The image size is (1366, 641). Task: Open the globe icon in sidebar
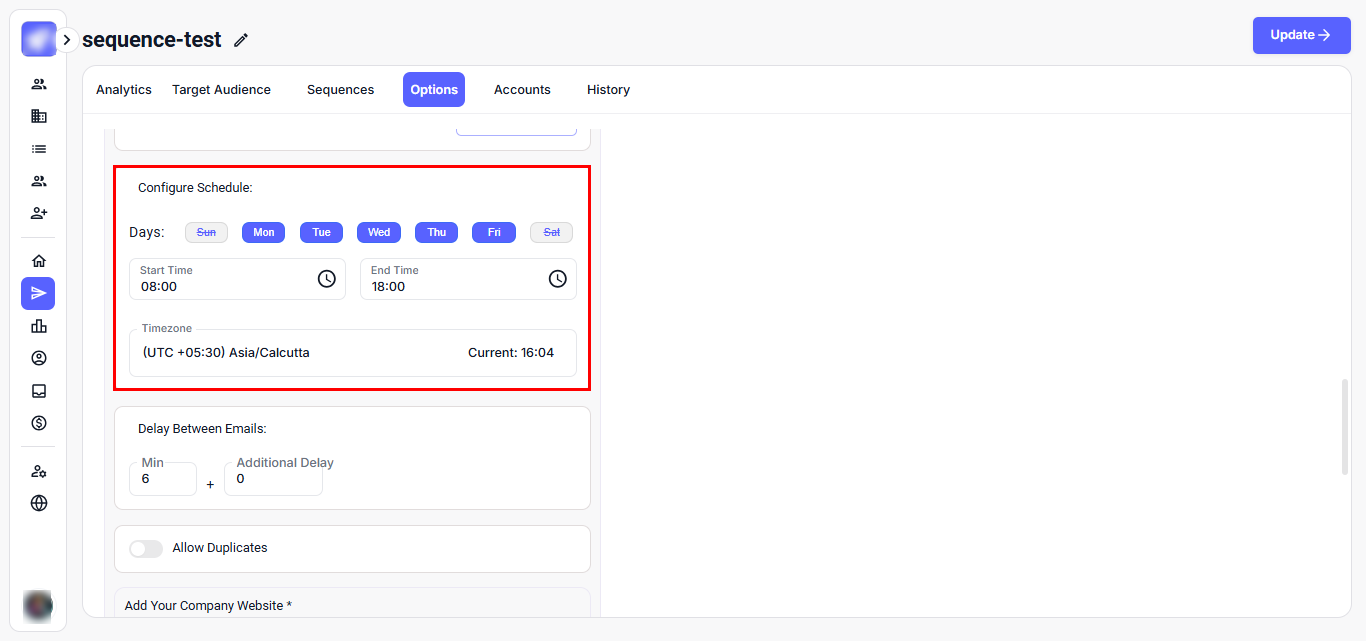[39, 503]
